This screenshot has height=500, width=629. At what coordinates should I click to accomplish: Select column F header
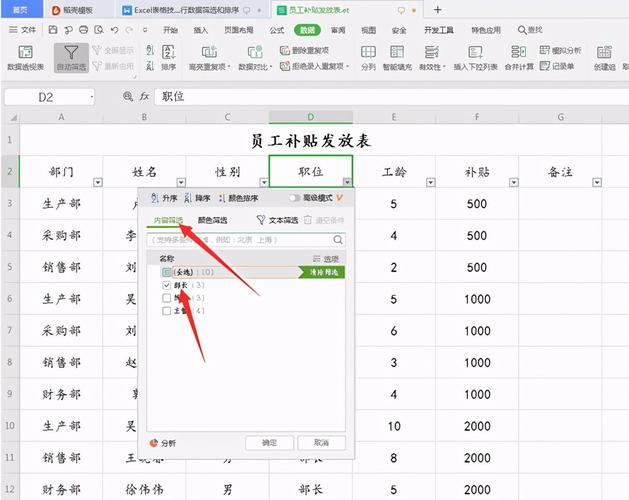point(477,117)
